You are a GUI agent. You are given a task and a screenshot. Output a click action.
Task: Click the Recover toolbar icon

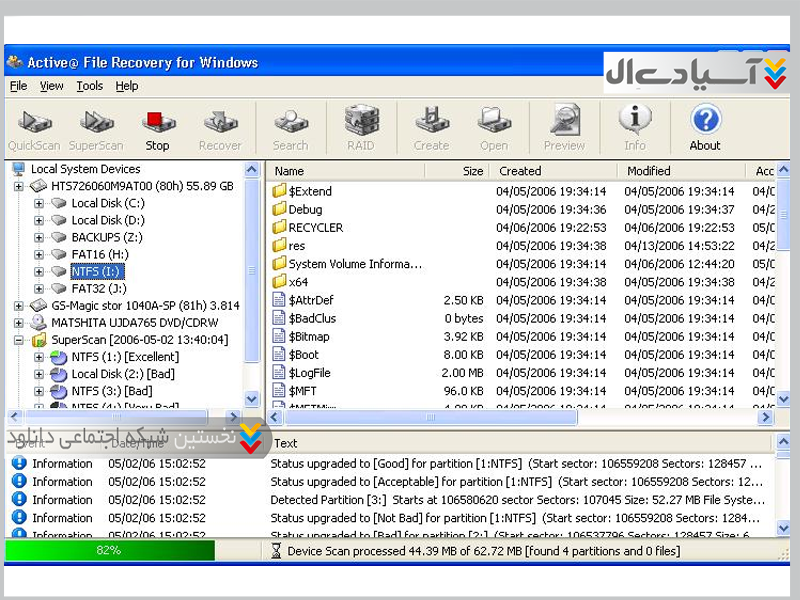click(219, 128)
